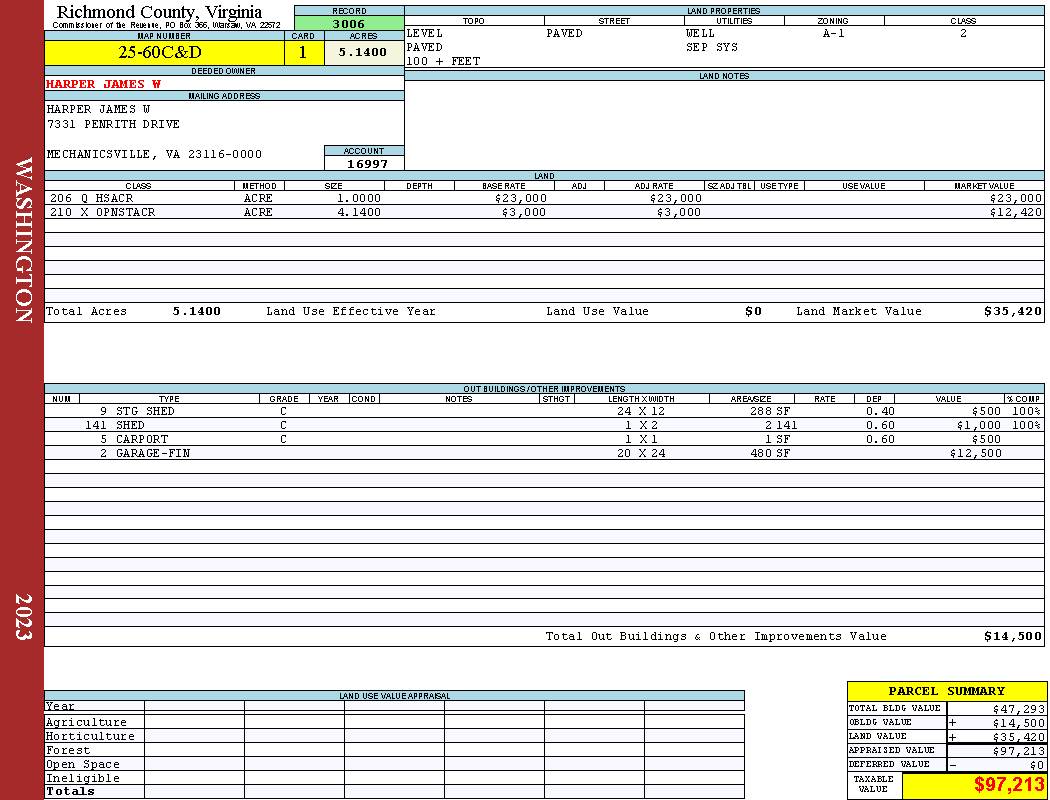Viewport: 1050px width, 800px height.
Task: Click the Totals row label
Action: pos(70,791)
